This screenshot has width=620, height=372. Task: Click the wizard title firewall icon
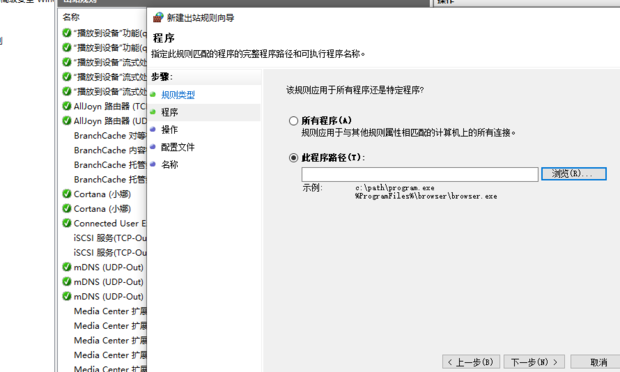158,17
